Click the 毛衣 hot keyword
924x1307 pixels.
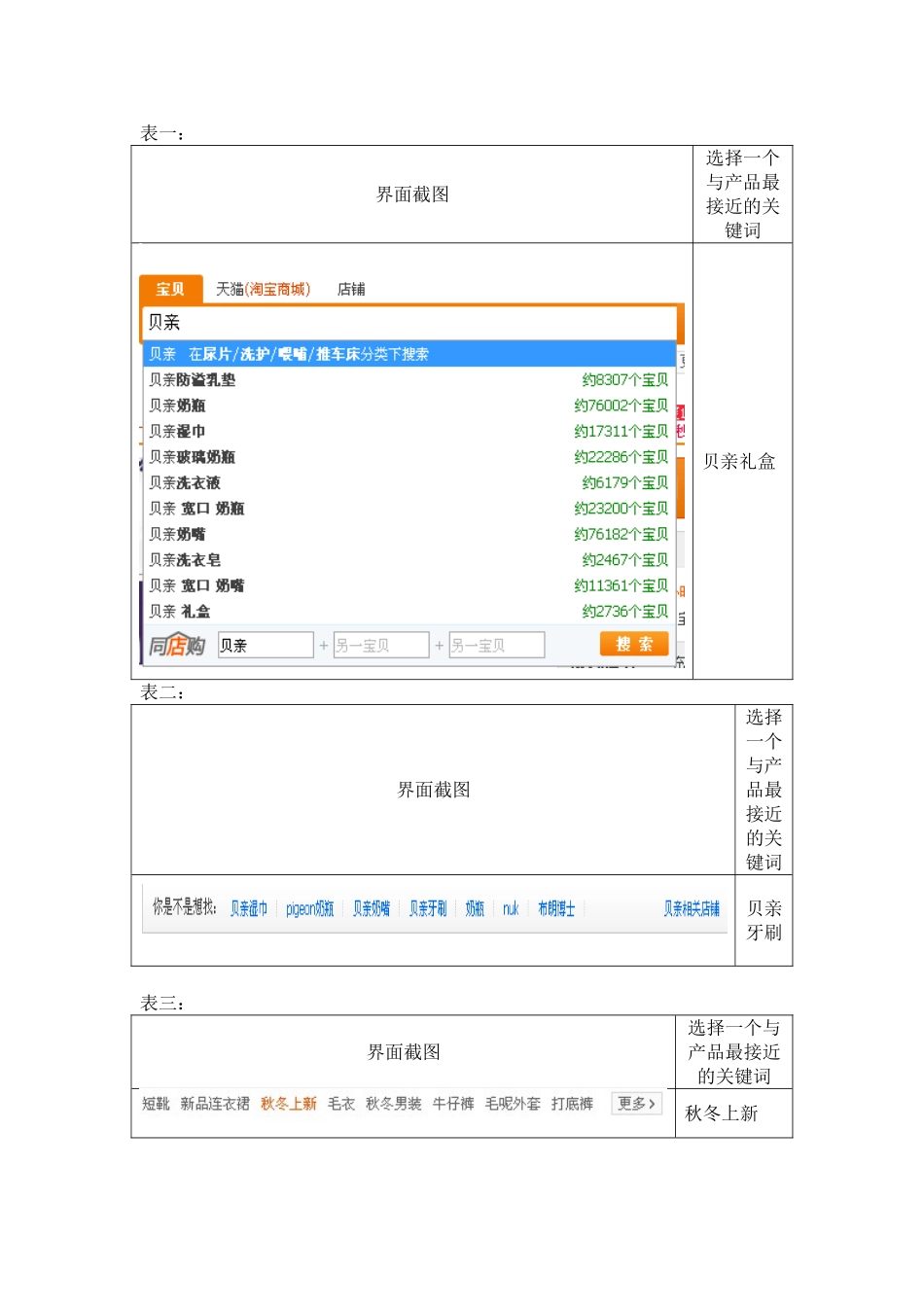point(341,1104)
